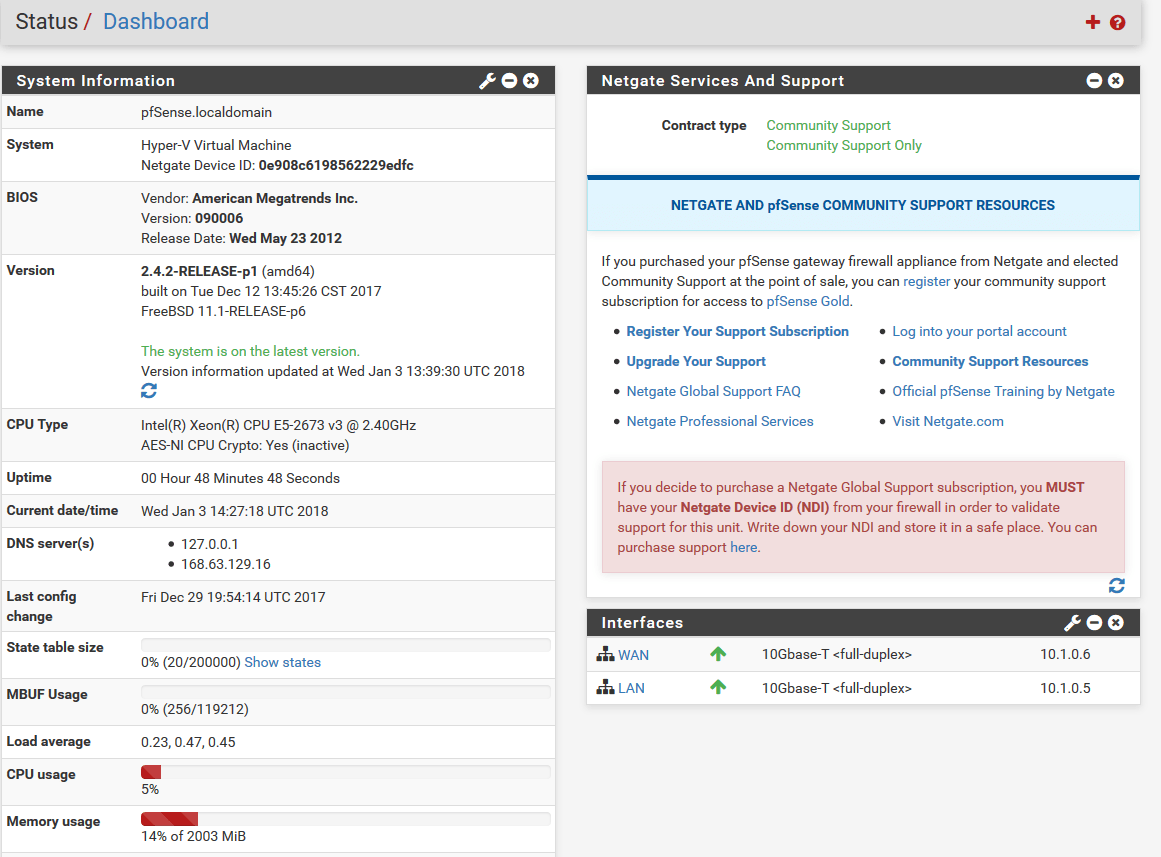Screen dimensions: 1161x857
Task: Click FreeBSD 11.1-RELEASE-p6 text
Action: click(x=224, y=311)
